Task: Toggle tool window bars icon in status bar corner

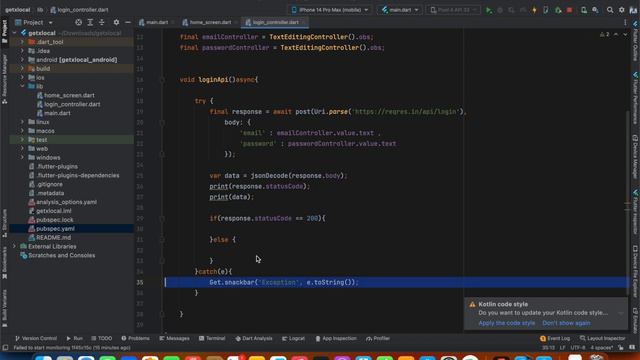Action: click(x=5, y=348)
